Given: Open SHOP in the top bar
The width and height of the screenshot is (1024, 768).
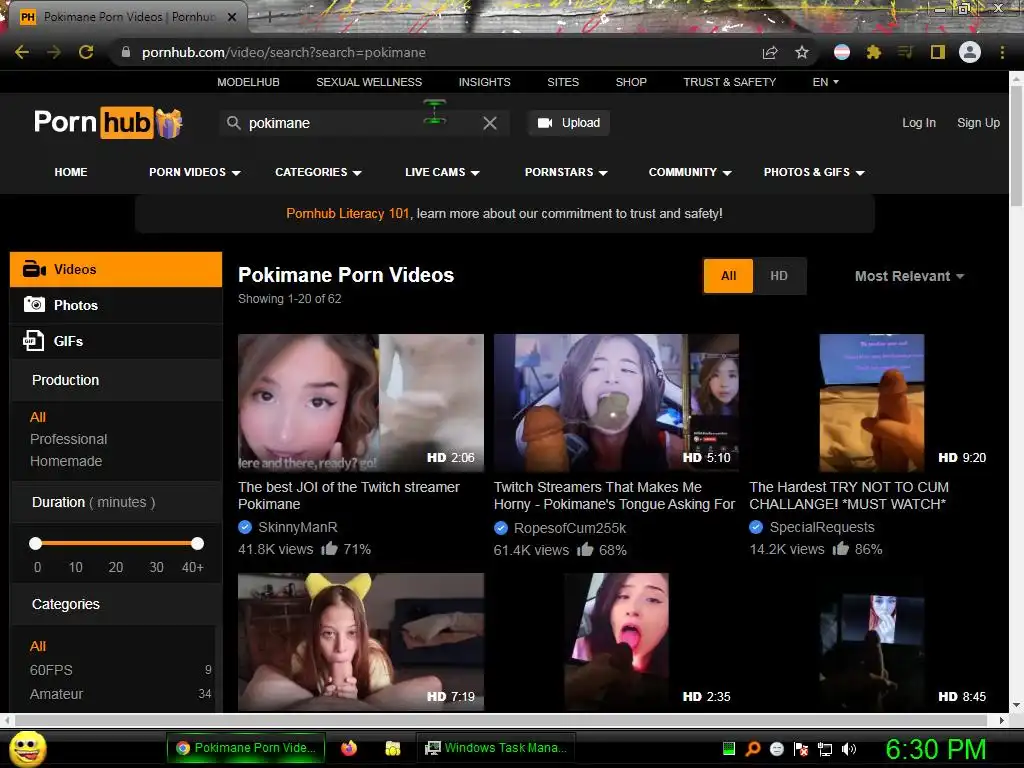Looking at the screenshot, I should pyautogui.click(x=631, y=82).
